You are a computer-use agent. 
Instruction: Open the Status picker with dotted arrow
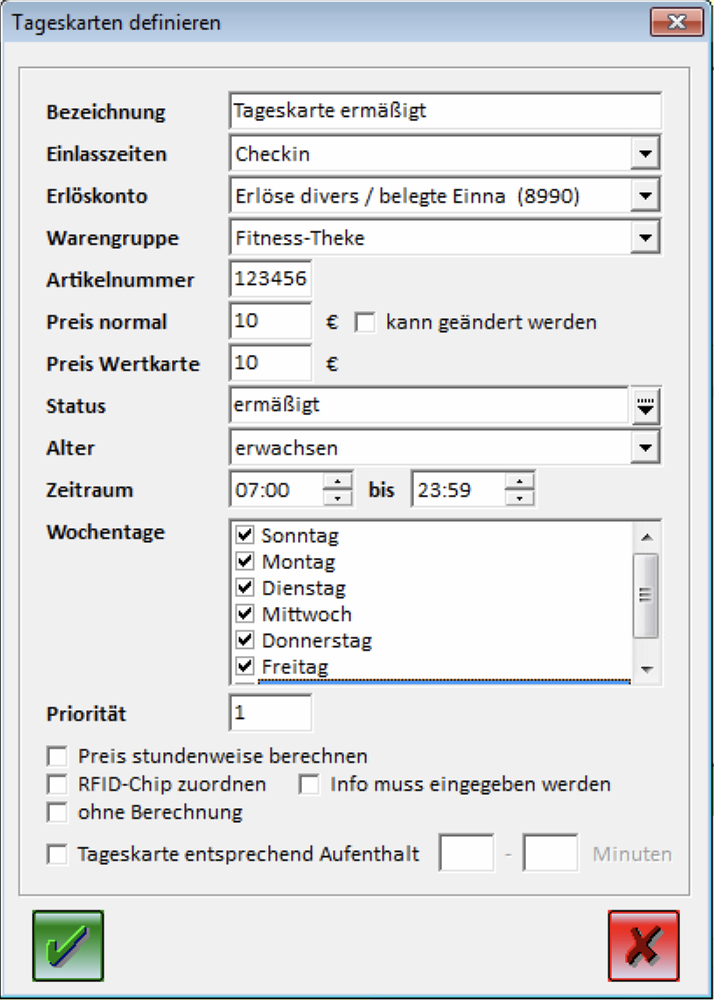[646, 406]
